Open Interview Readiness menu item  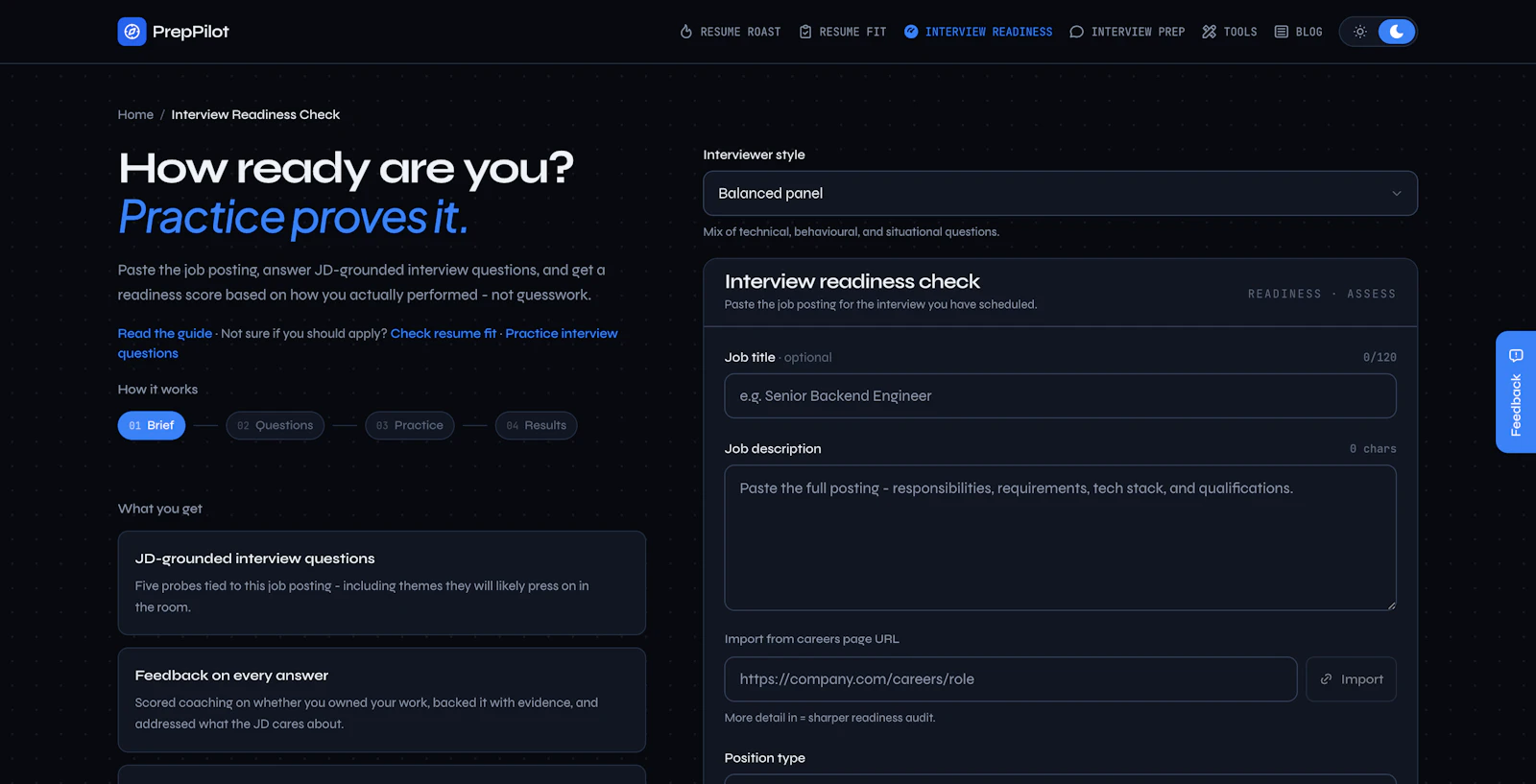[978, 32]
